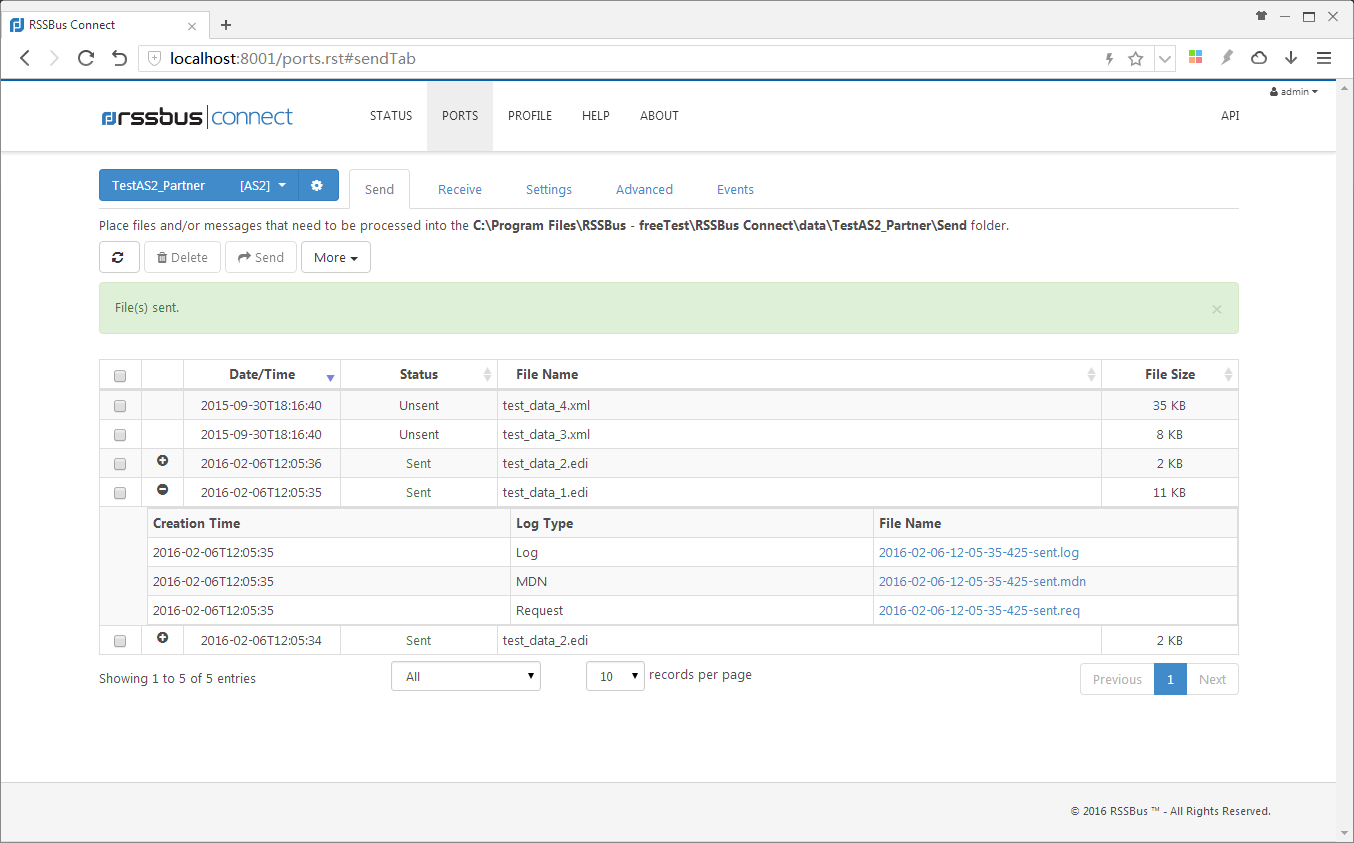The width and height of the screenshot is (1354, 843).
Task: Open browser downloads with the arrow icon
Action: click(1291, 58)
